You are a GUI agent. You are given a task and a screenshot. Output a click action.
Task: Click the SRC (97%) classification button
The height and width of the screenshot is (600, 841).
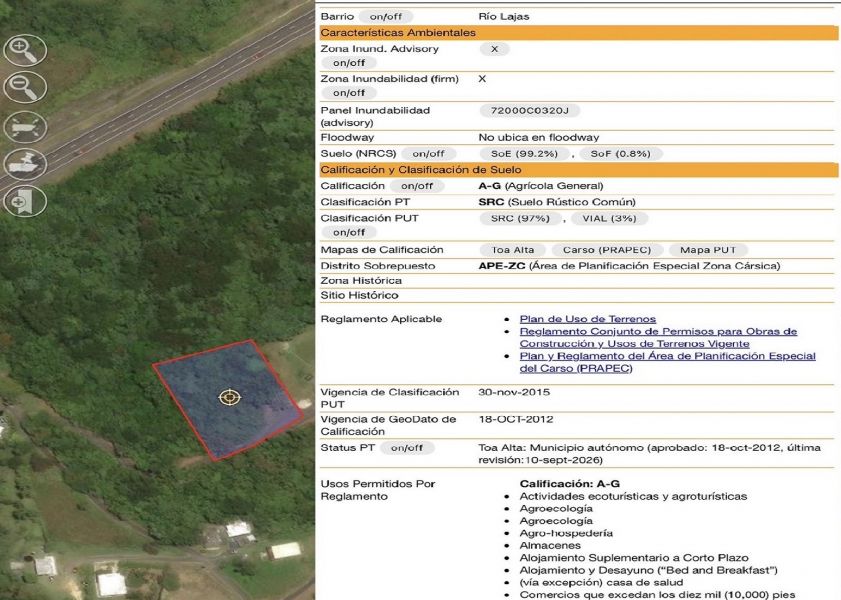[x=520, y=219]
